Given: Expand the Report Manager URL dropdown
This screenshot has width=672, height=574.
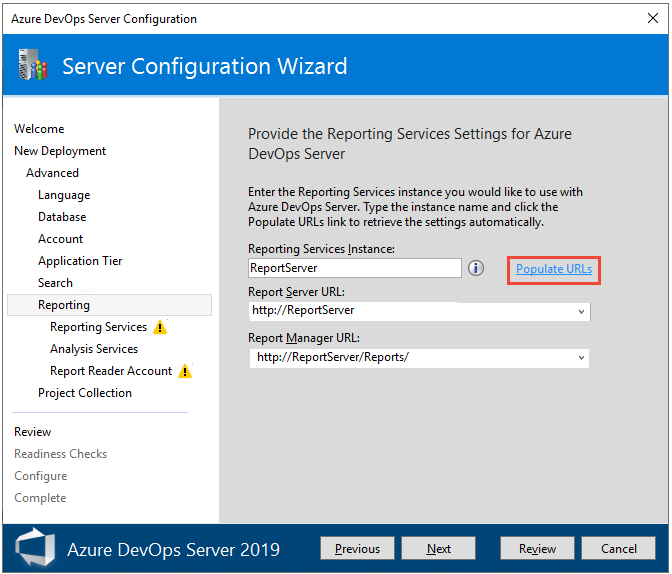Looking at the screenshot, I should [581, 357].
